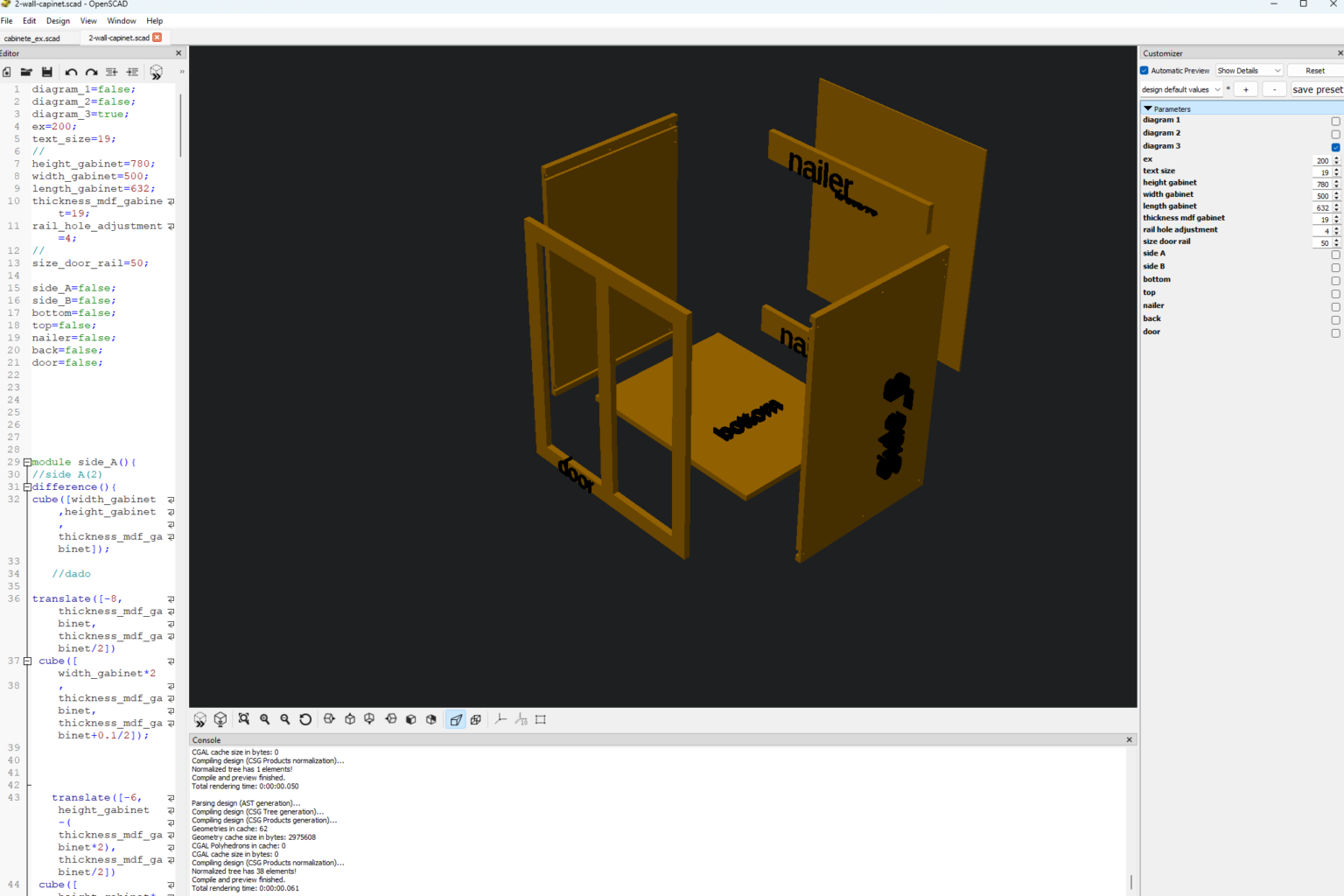
Task: Collapse the fold marker at editor line 37
Action: (27, 661)
